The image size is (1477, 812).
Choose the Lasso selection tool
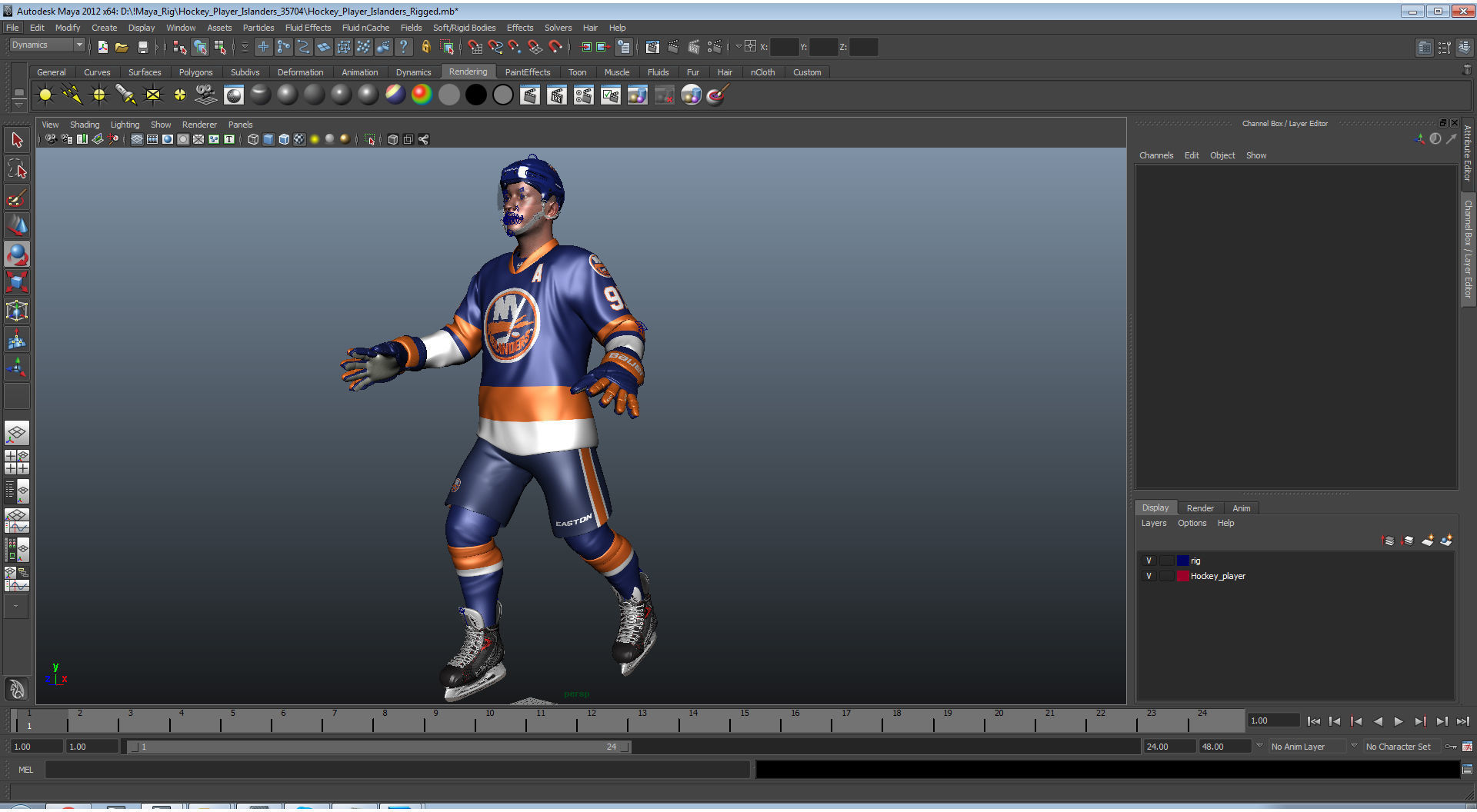pos(17,168)
